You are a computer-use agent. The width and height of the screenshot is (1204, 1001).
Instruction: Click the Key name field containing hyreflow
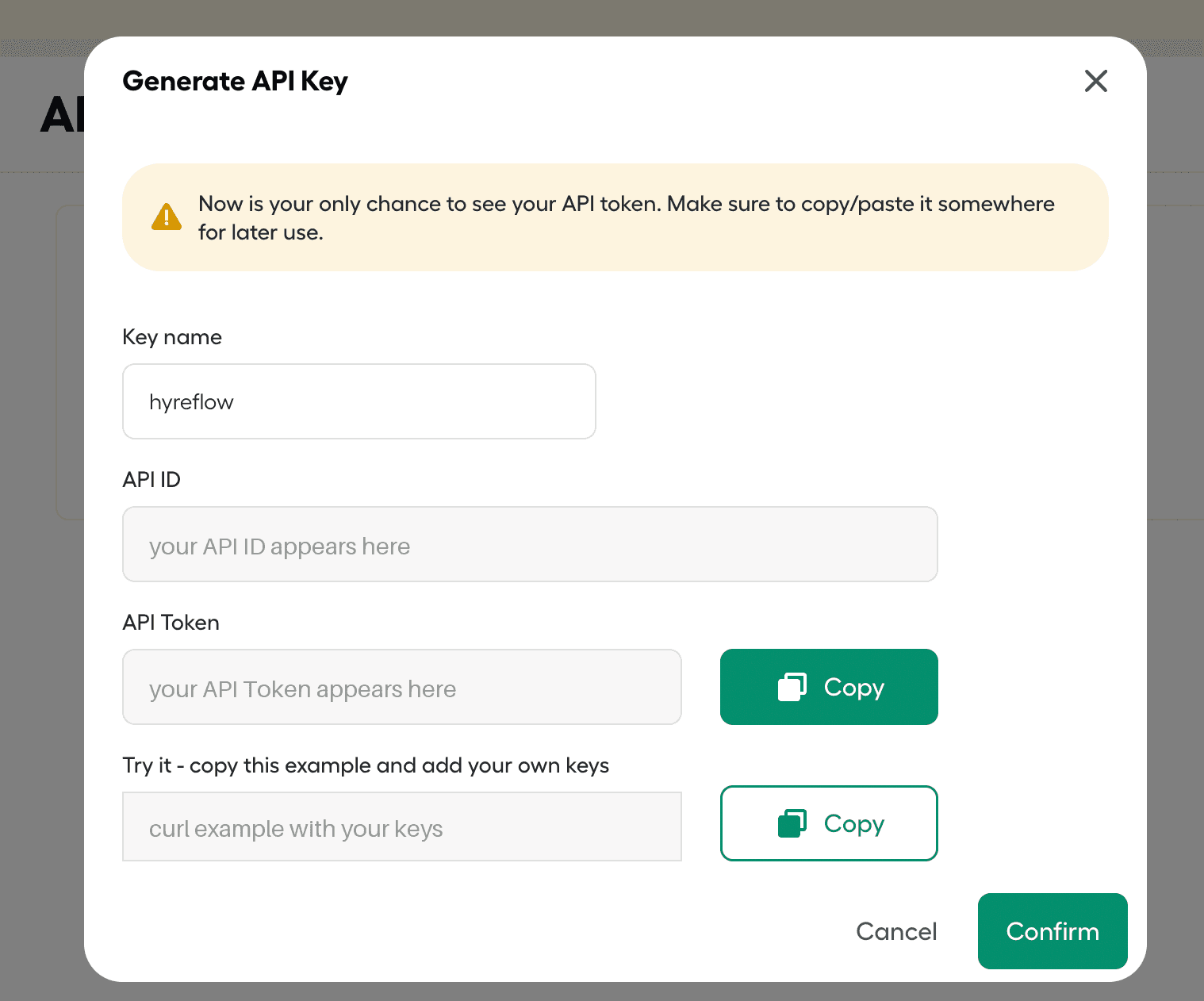click(359, 401)
